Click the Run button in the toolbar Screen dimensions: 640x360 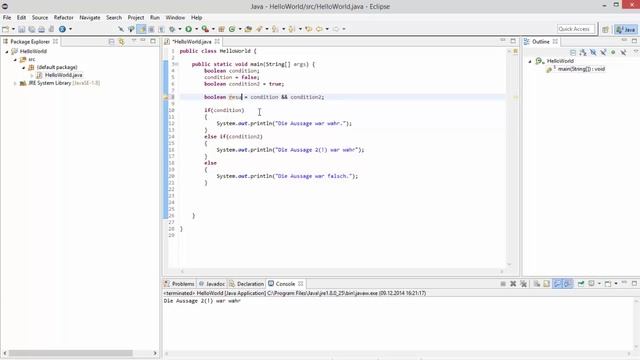coord(189,29)
